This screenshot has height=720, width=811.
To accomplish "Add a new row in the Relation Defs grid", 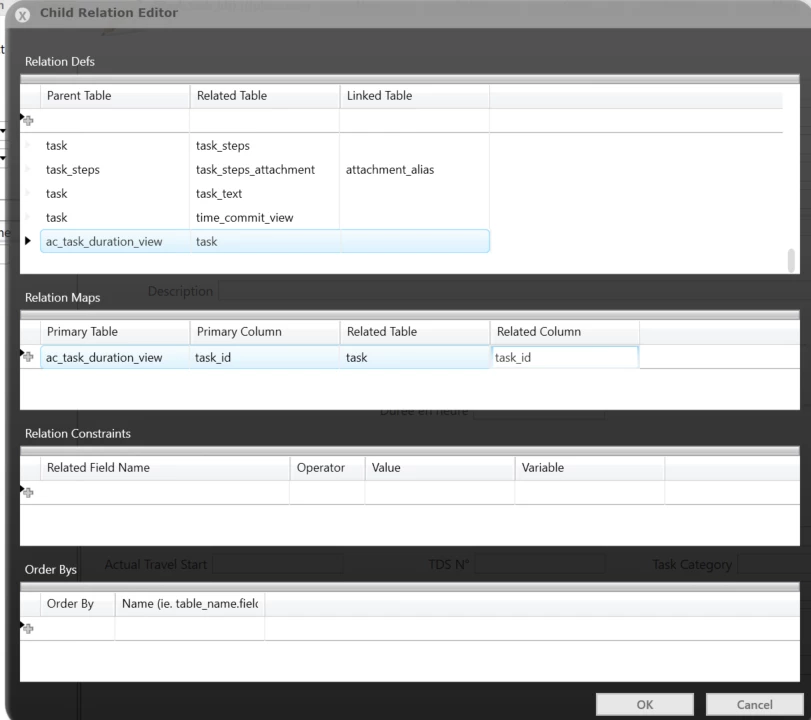I will pyautogui.click(x=28, y=120).
